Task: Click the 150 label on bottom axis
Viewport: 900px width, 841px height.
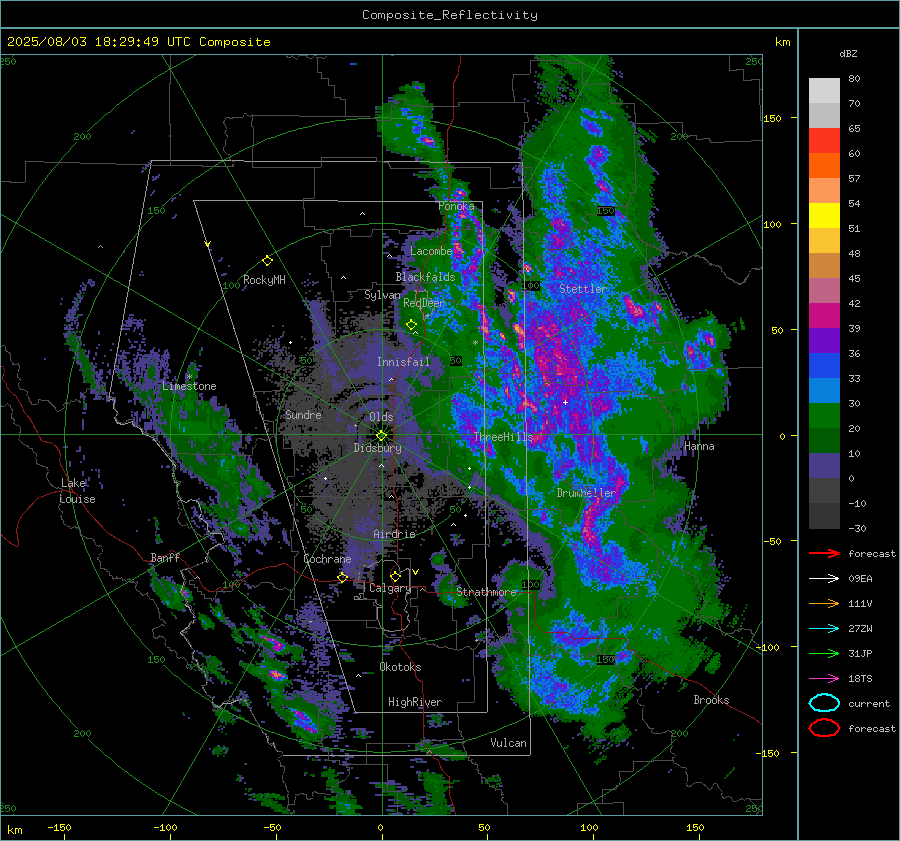Action: (695, 827)
